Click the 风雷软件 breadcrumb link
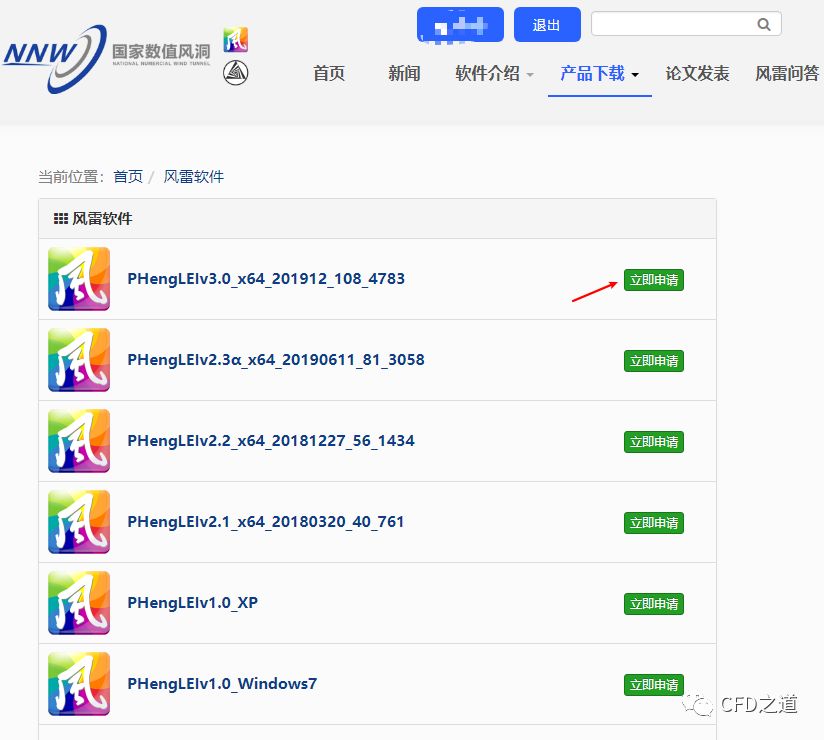824x740 pixels. click(x=194, y=177)
